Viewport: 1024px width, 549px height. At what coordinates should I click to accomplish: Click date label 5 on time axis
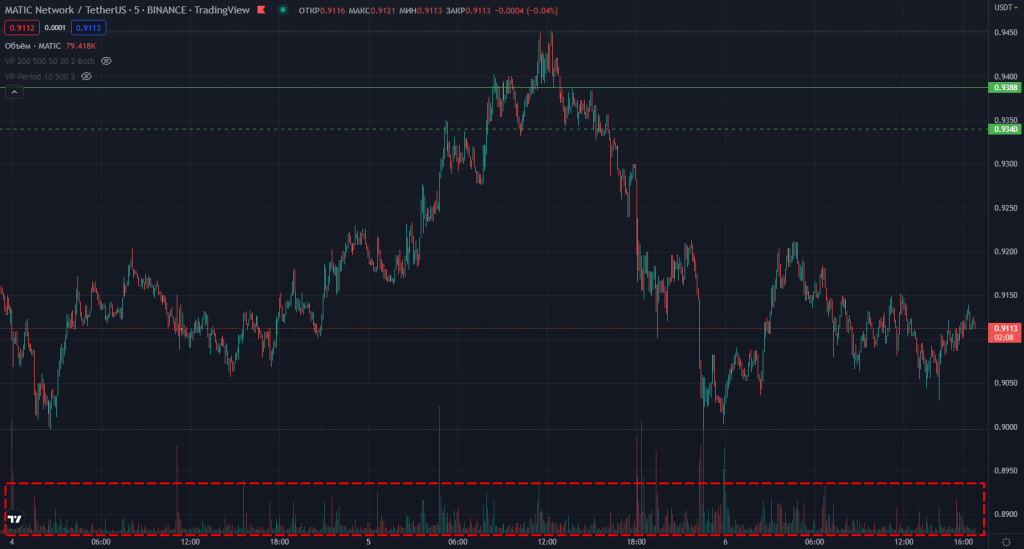[x=368, y=542]
